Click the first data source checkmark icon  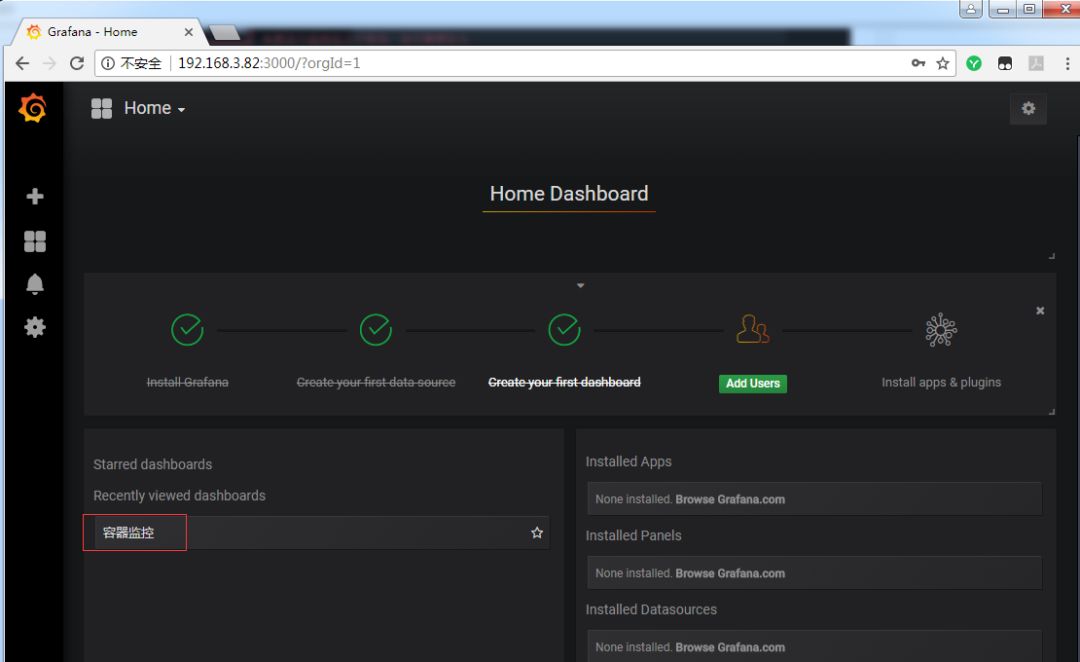tap(376, 330)
